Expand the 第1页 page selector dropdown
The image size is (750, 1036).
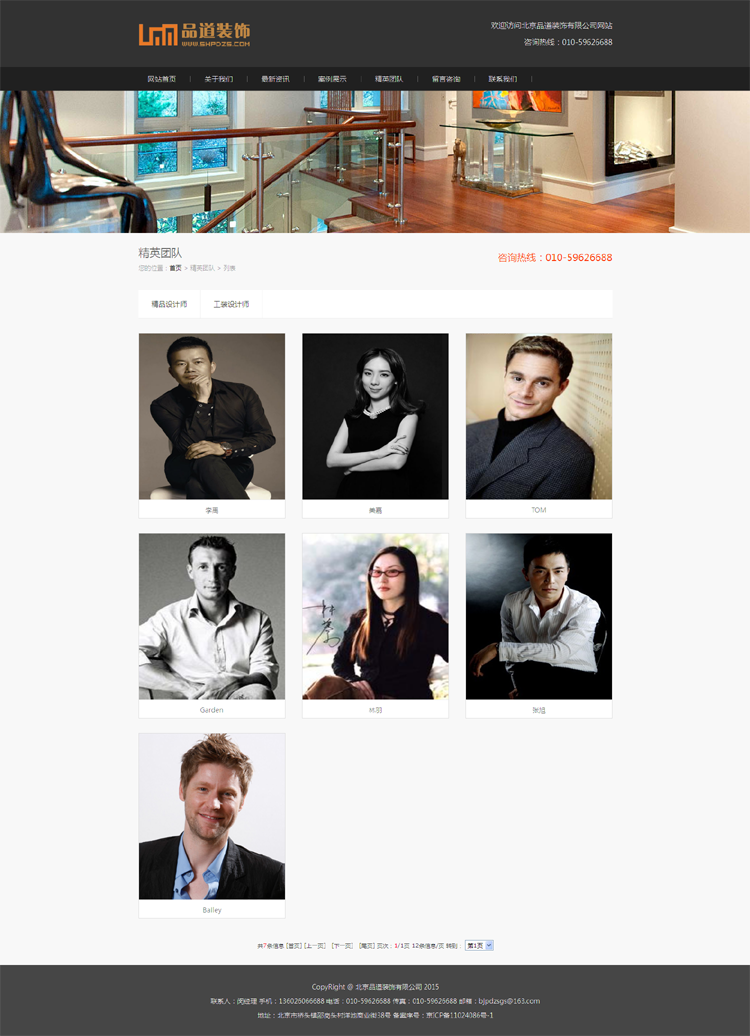[479, 945]
